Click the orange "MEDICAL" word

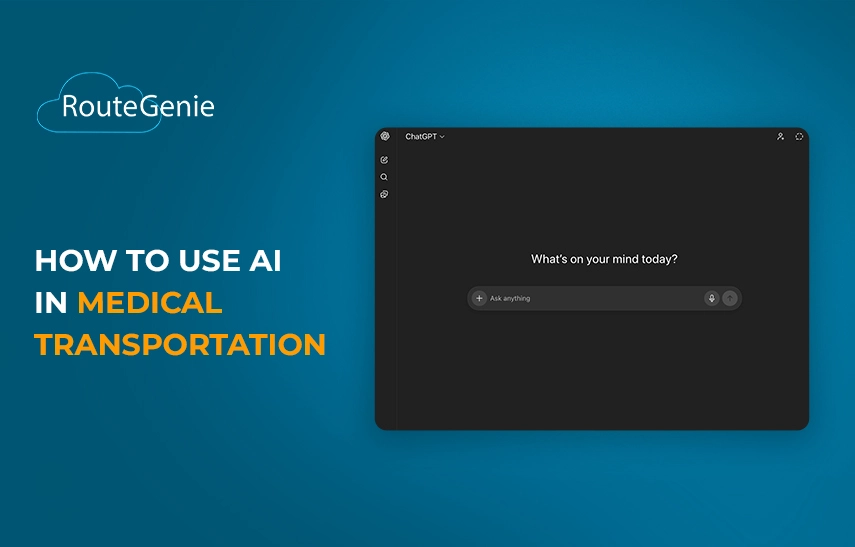150,303
